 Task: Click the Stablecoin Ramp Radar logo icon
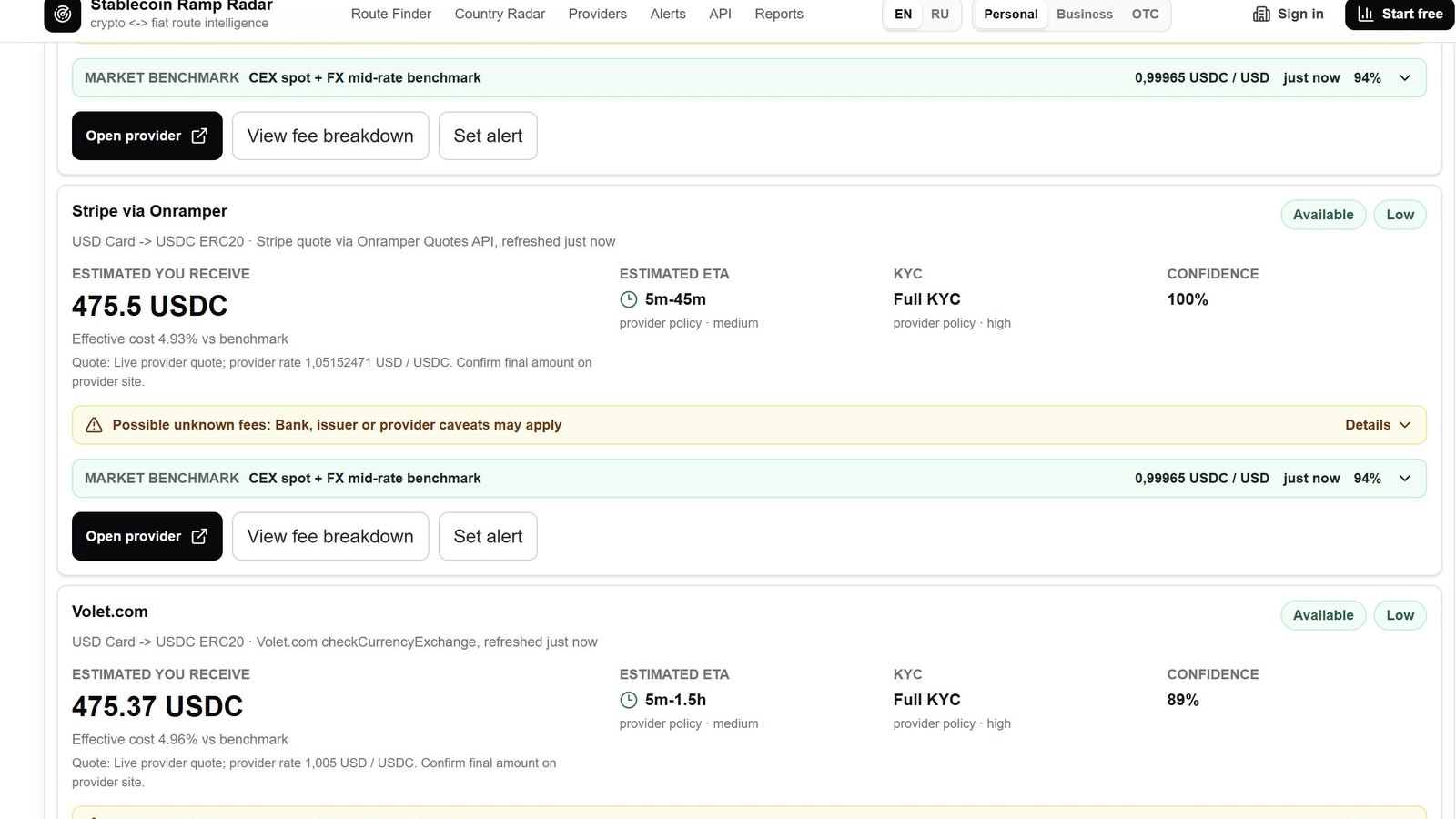(x=62, y=14)
